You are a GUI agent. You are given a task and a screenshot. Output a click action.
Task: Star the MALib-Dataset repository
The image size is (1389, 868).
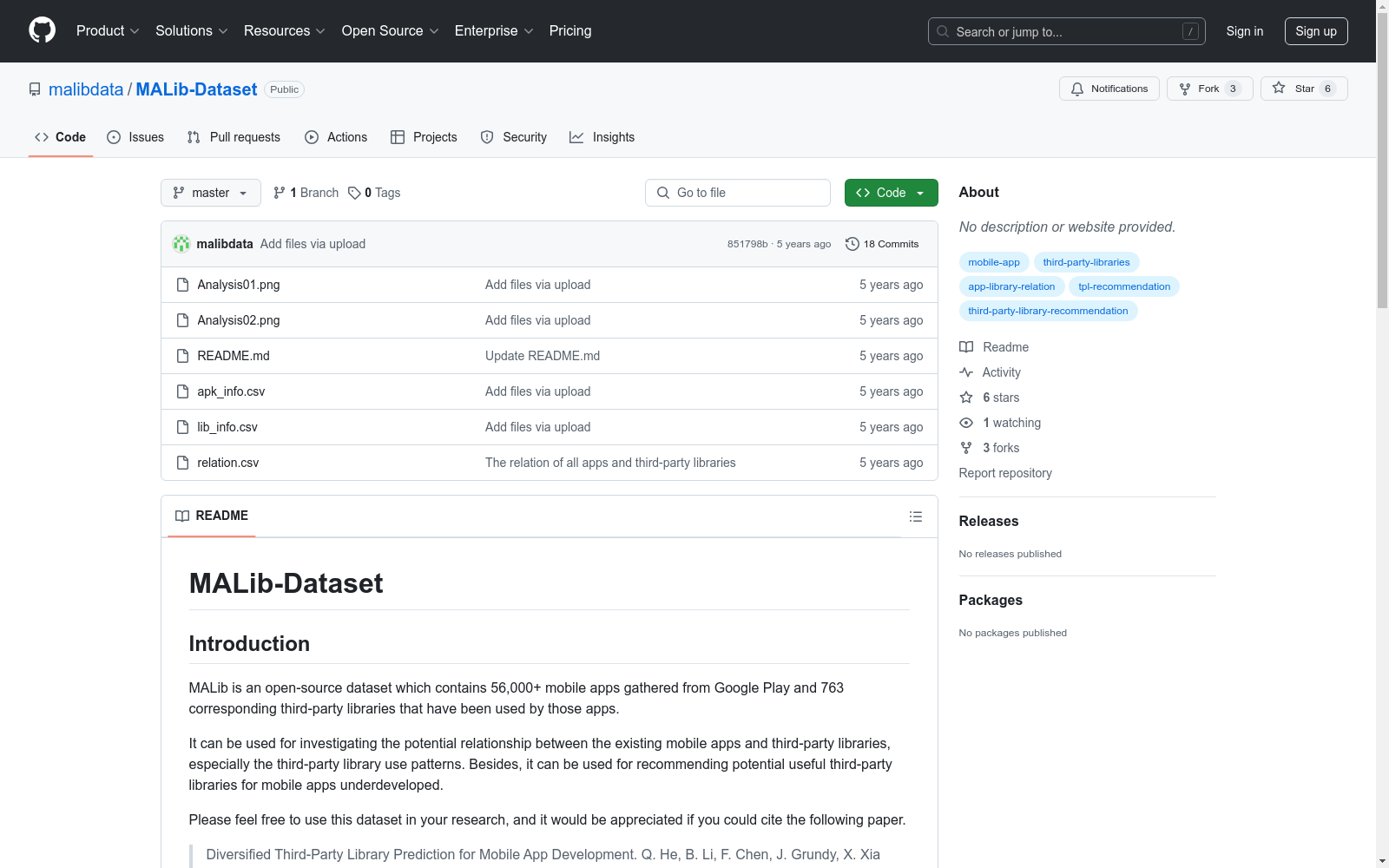click(1304, 89)
